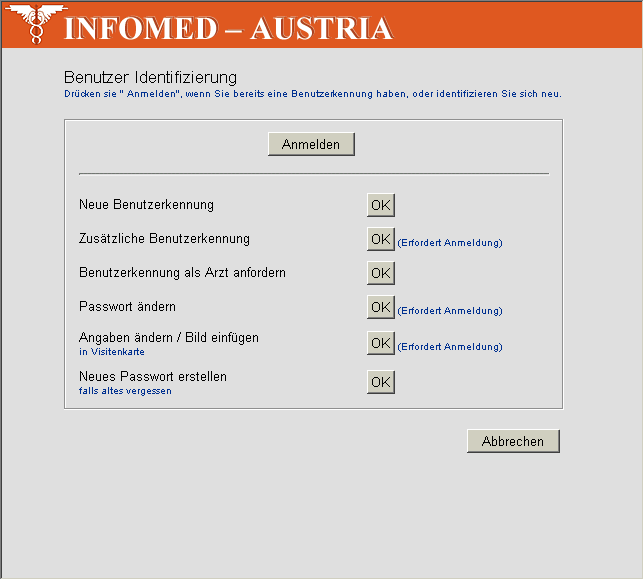
Task: Confirm OK for Neue Benutzerkennung
Action: tap(381, 205)
